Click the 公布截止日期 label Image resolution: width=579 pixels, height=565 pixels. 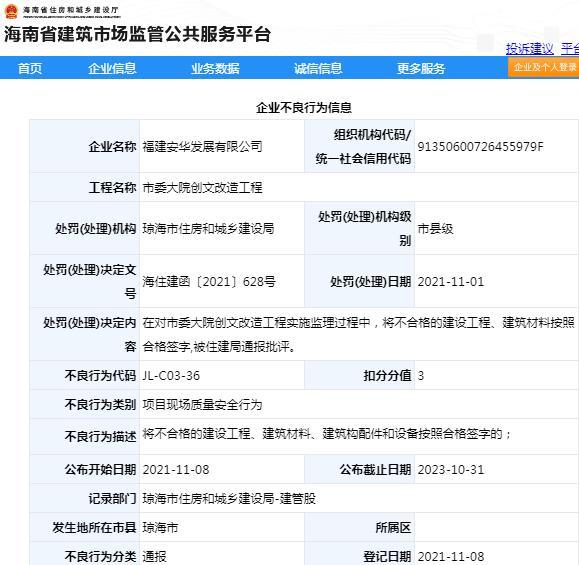point(375,470)
